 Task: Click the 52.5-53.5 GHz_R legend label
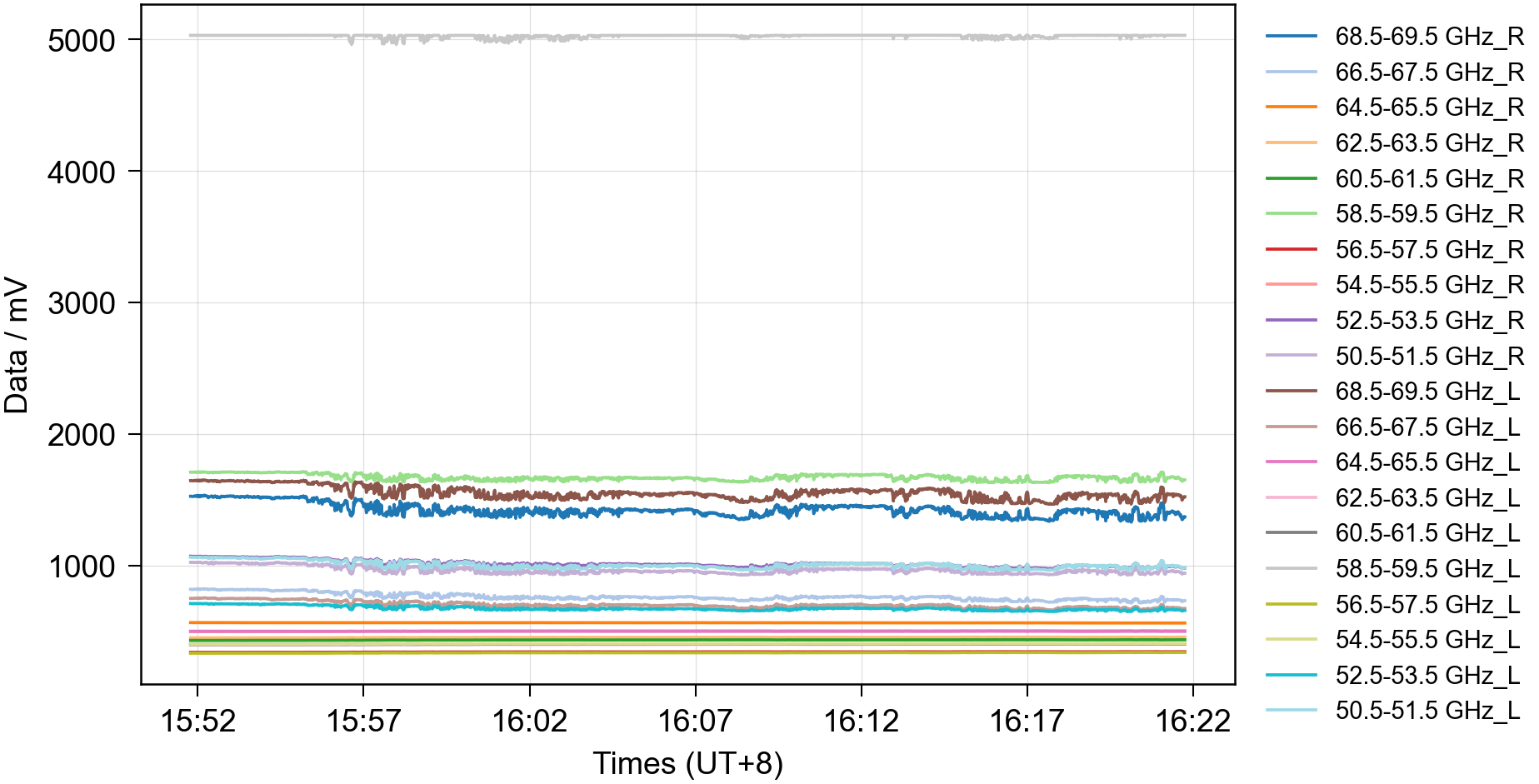pos(1428,320)
